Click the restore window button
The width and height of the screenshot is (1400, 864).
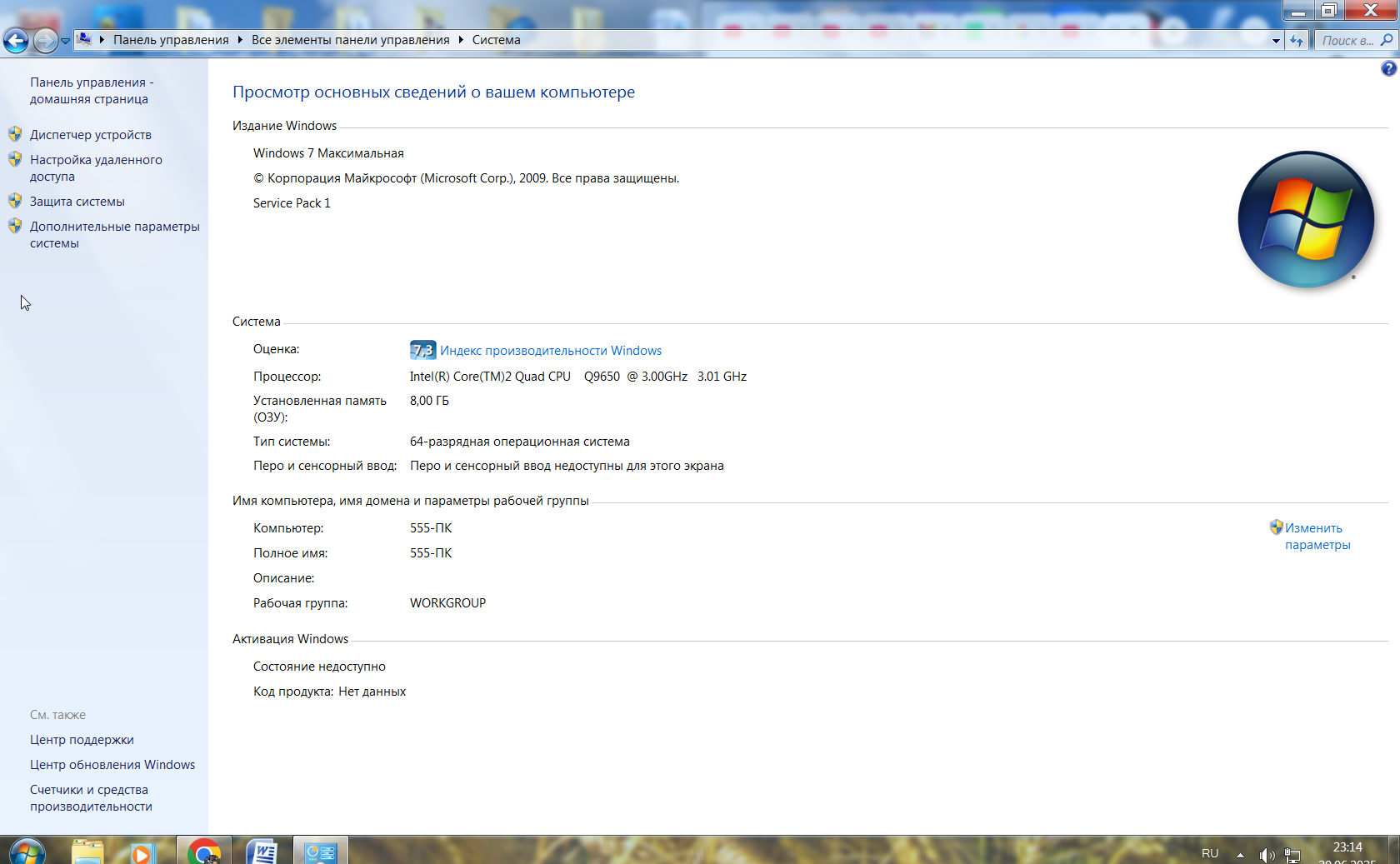[1328, 10]
